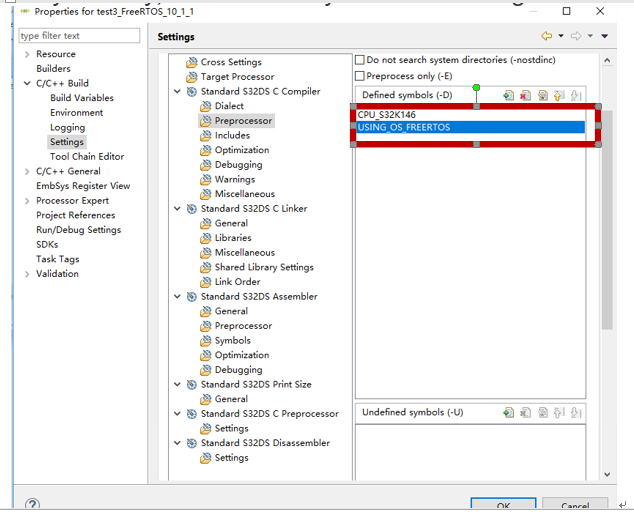The image size is (634, 516).
Task: Click the Cancel button
Action: 575,504
